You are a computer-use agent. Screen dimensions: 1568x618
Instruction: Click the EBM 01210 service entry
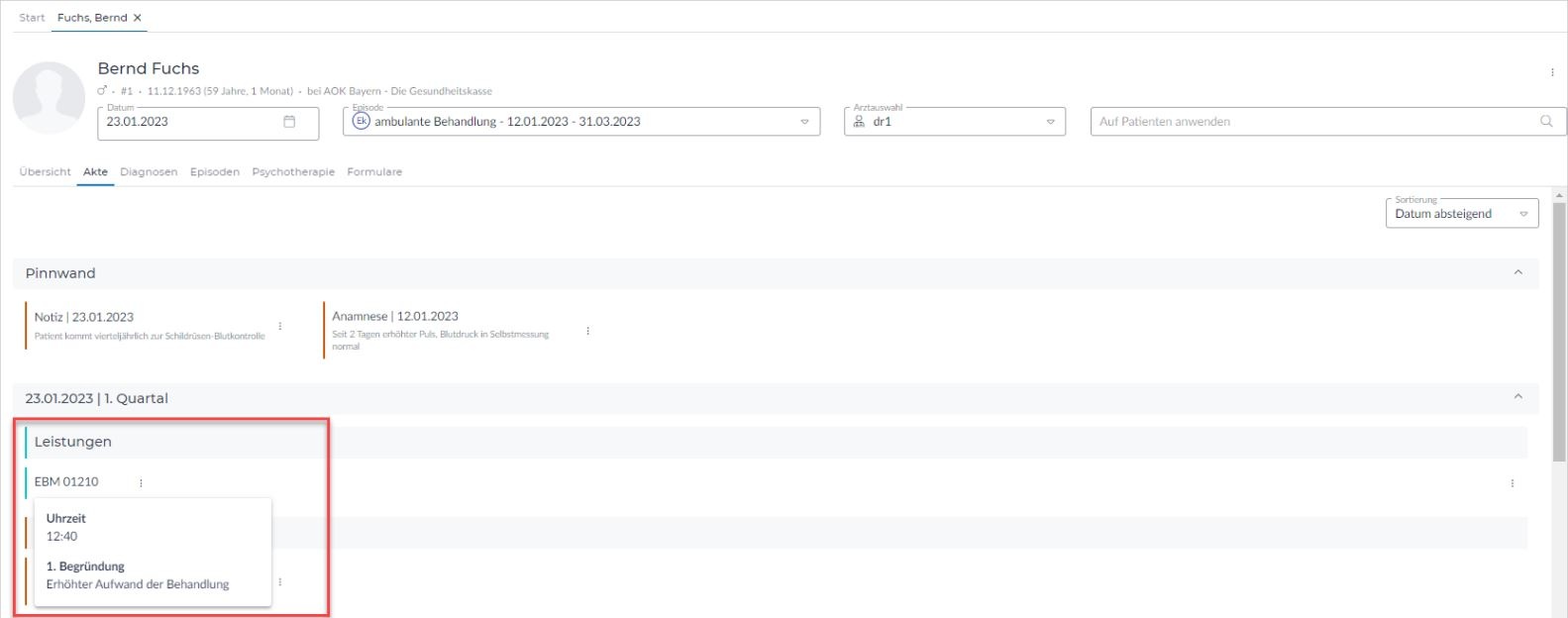[66, 482]
